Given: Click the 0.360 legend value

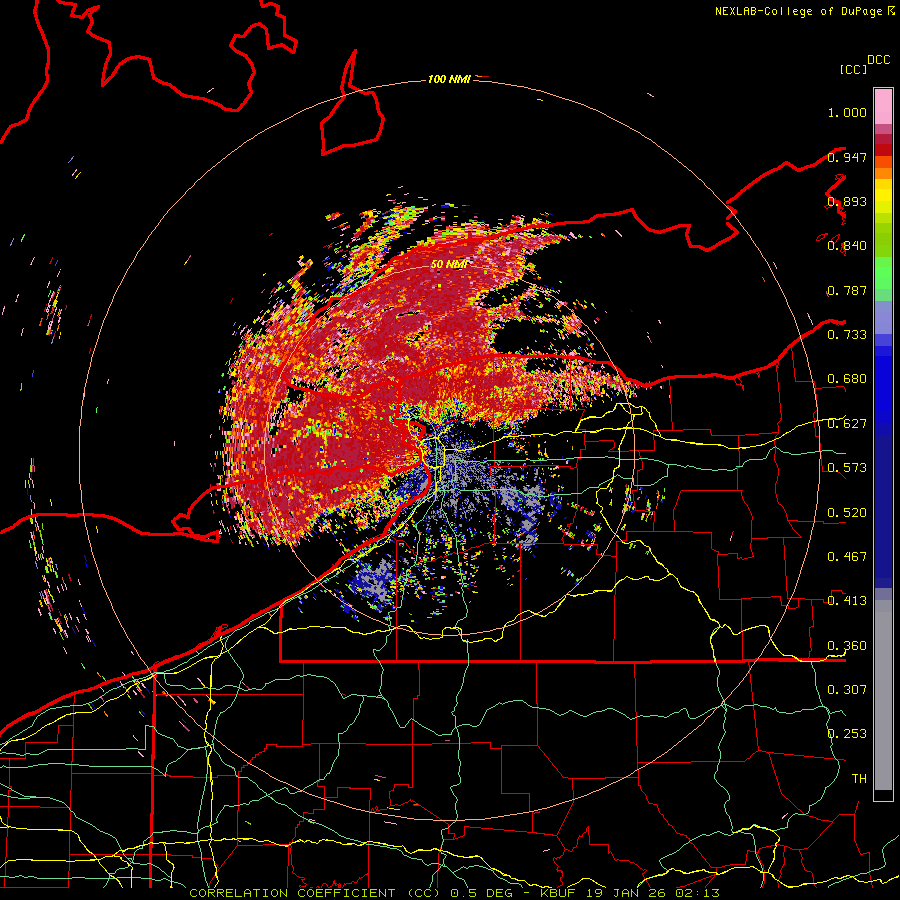Looking at the screenshot, I should [847, 645].
